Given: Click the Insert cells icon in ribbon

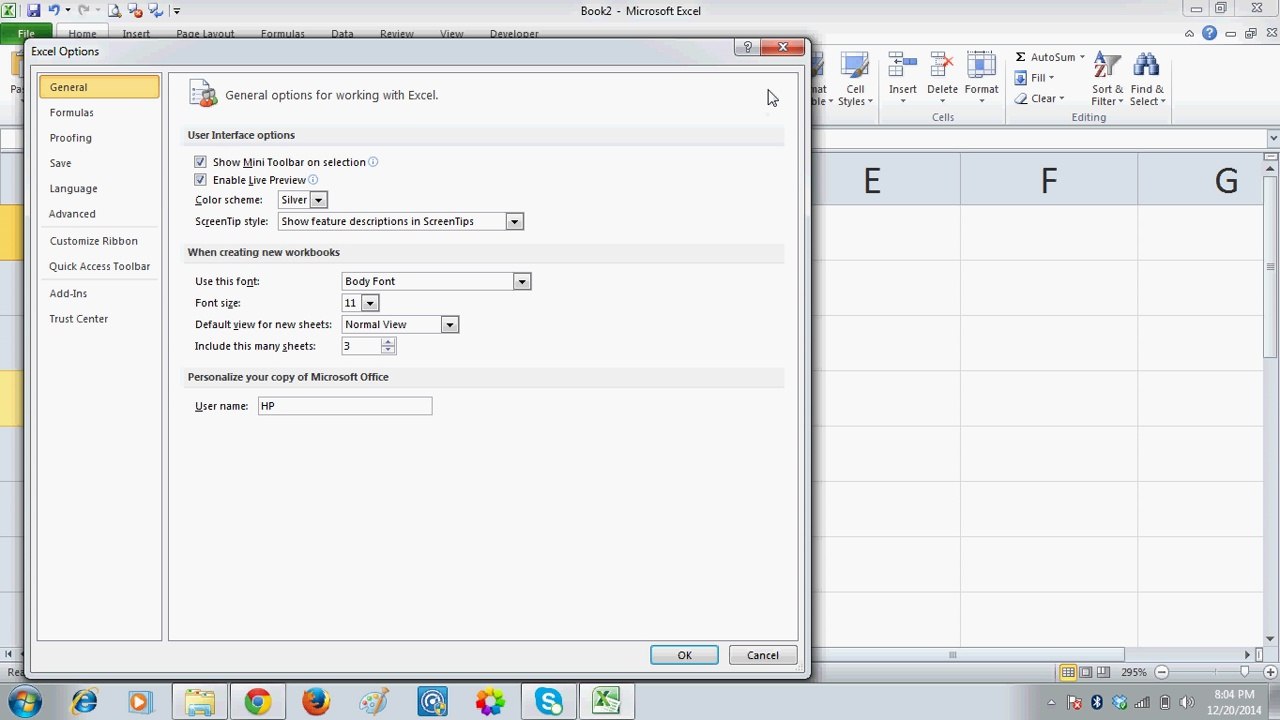Looking at the screenshot, I should [x=903, y=66].
